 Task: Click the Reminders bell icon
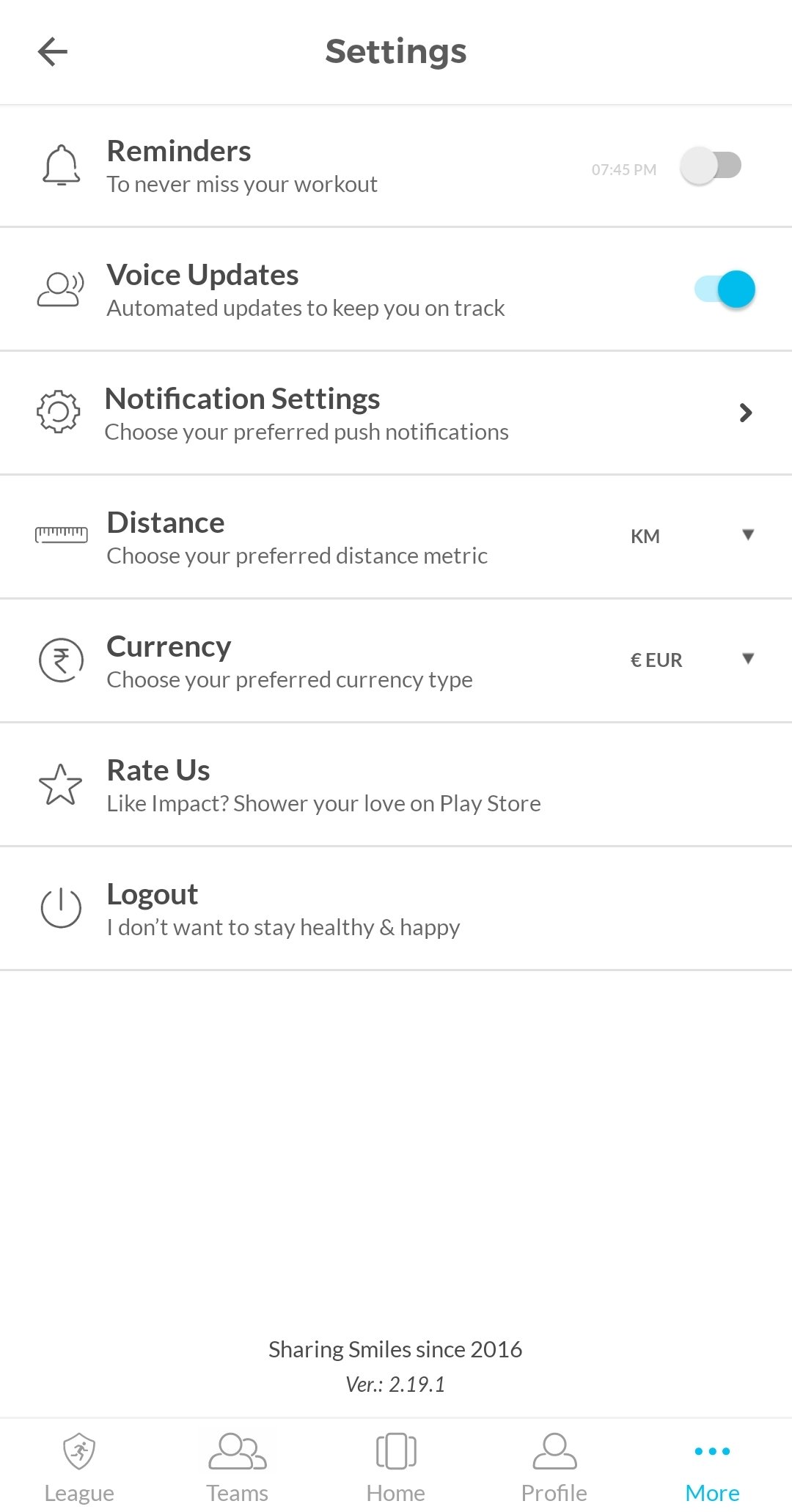(x=61, y=166)
